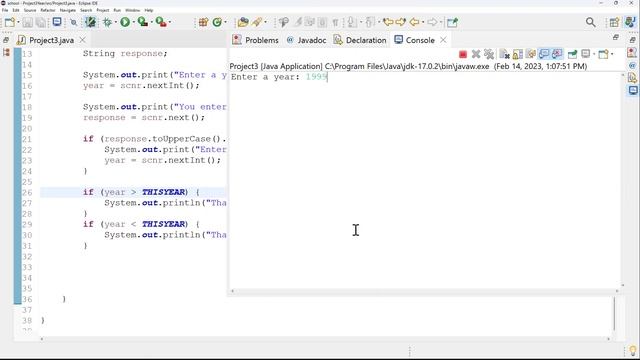Click the Pin Console icon
The image size is (640, 360).
(572, 54)
